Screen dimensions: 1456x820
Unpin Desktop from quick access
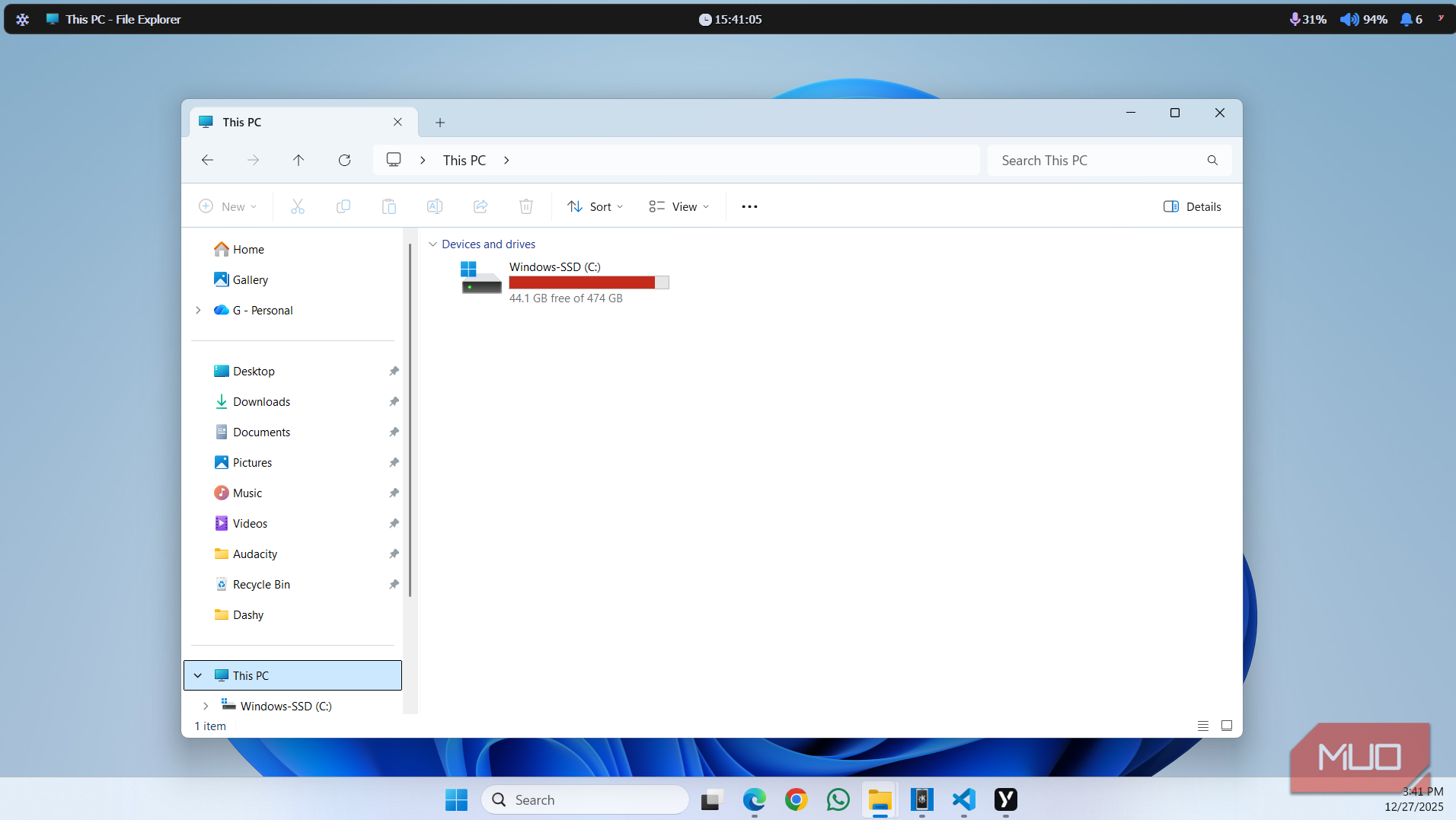click(x=394, y=372)
